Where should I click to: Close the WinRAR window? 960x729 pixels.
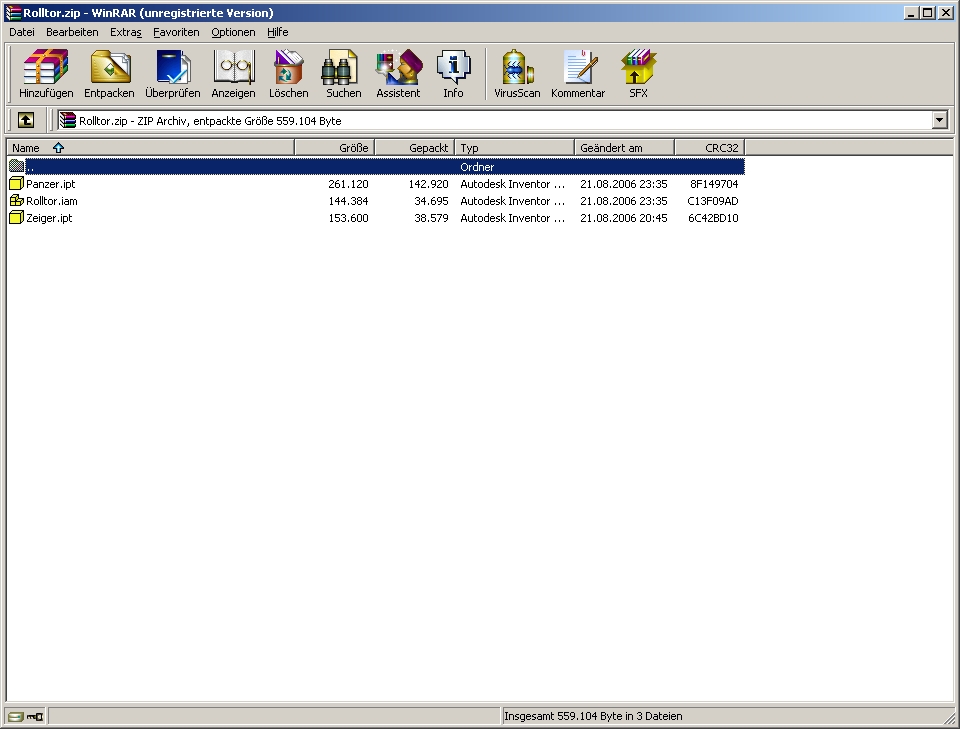946,13
